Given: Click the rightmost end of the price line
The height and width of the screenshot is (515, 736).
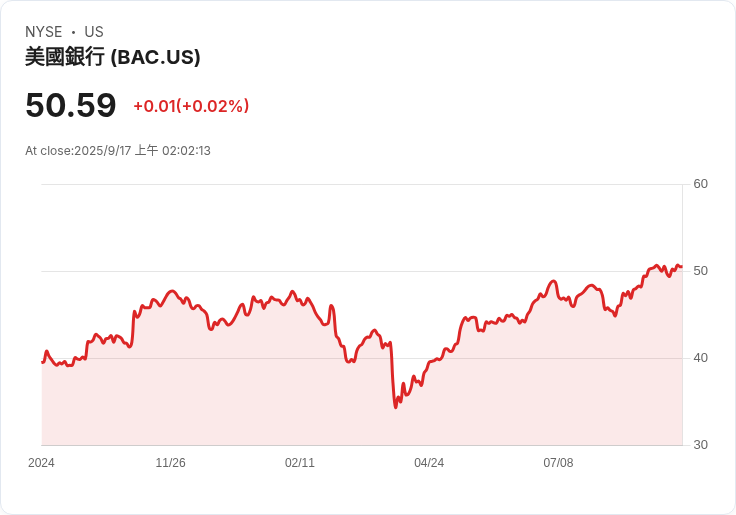Looking at the screenshot, I should pos(682,267).
